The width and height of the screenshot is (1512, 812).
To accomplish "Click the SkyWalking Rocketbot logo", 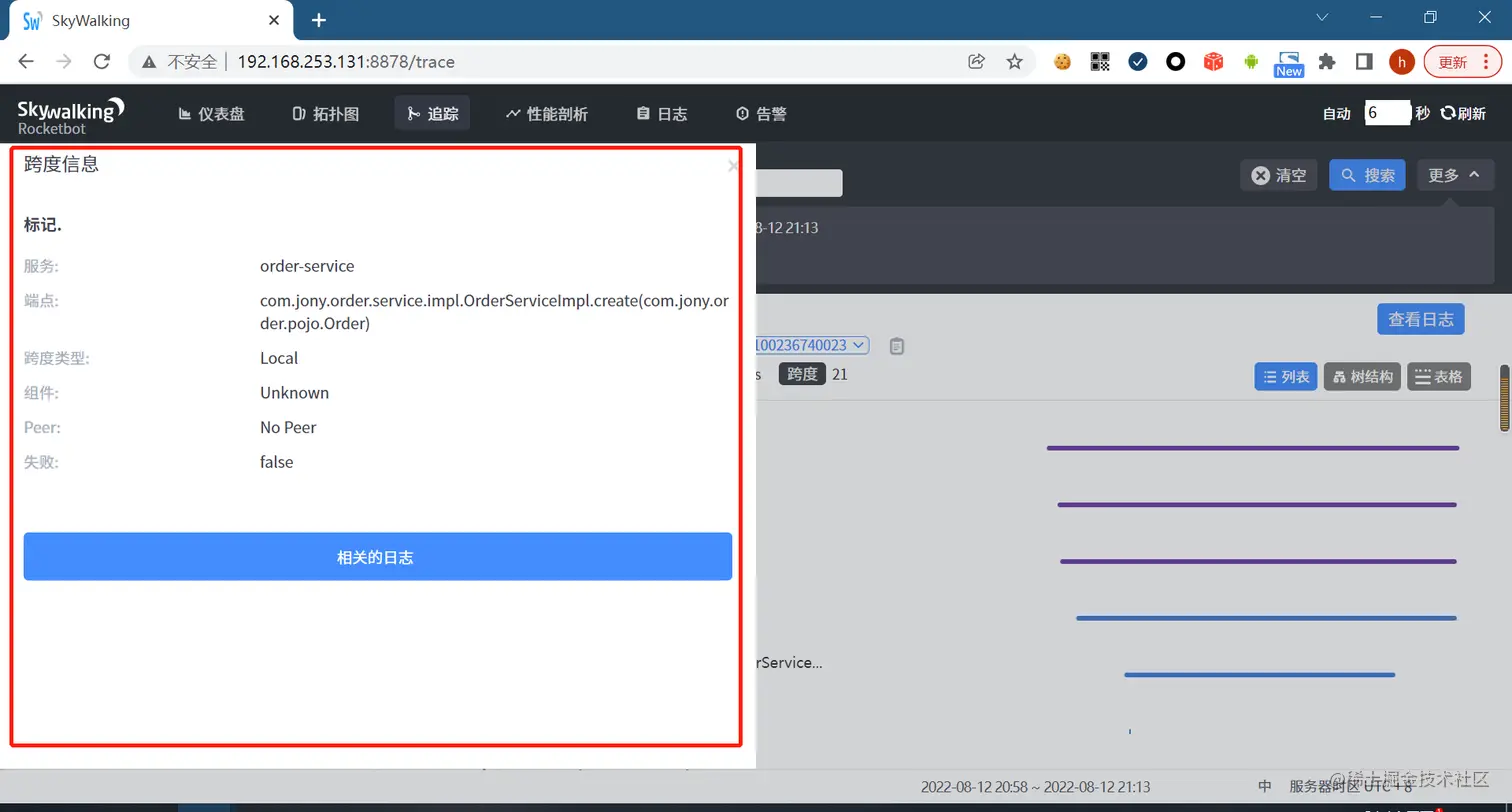I will coord(71,114).
